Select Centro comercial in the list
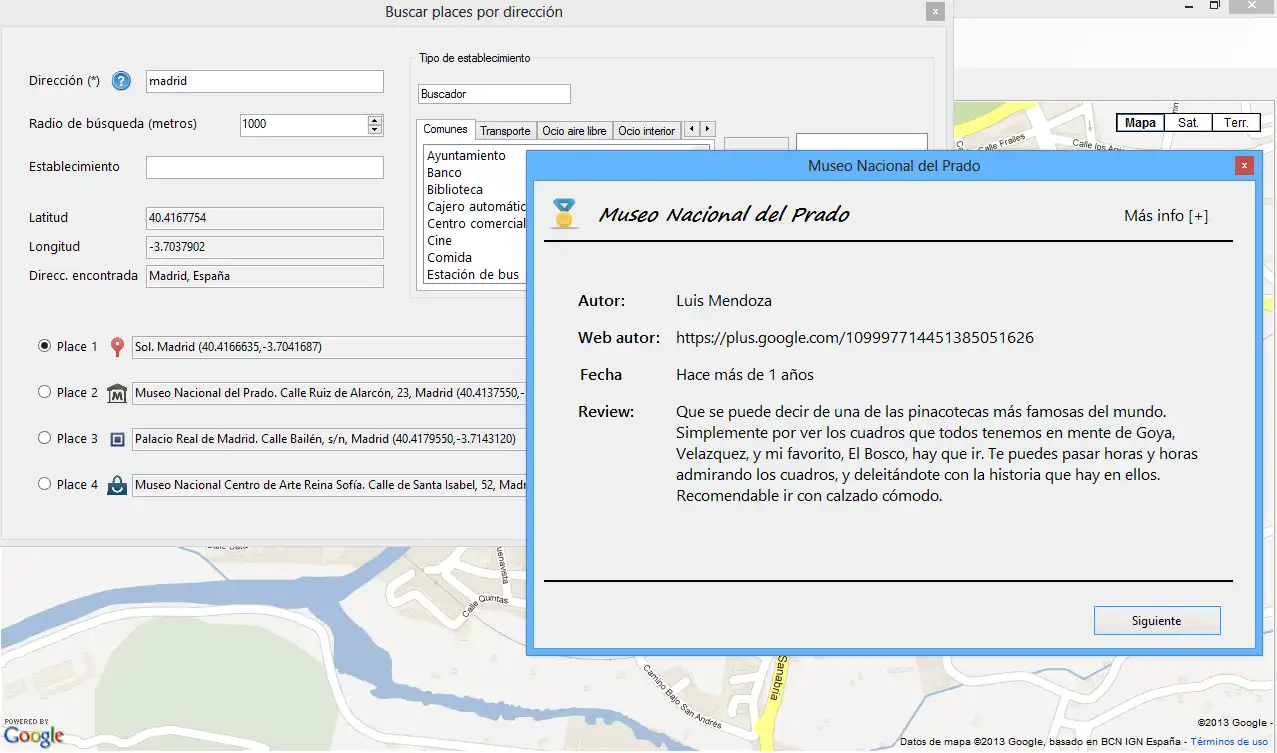1277x753 pixels. click(476, 224)
